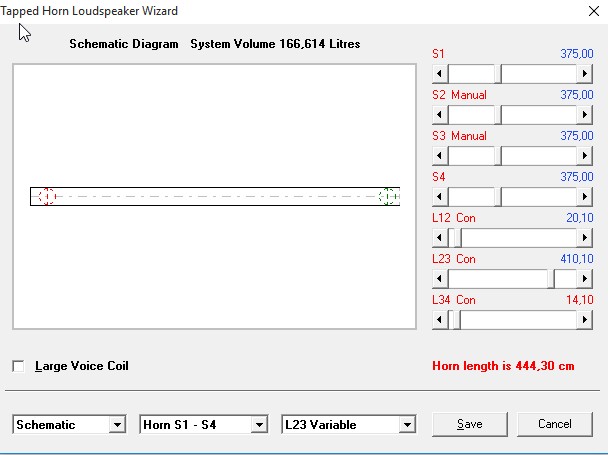This screenshot has width=608, height=455.
Task: Increase L23 Con with right arrow
Action: pos(585,279)
